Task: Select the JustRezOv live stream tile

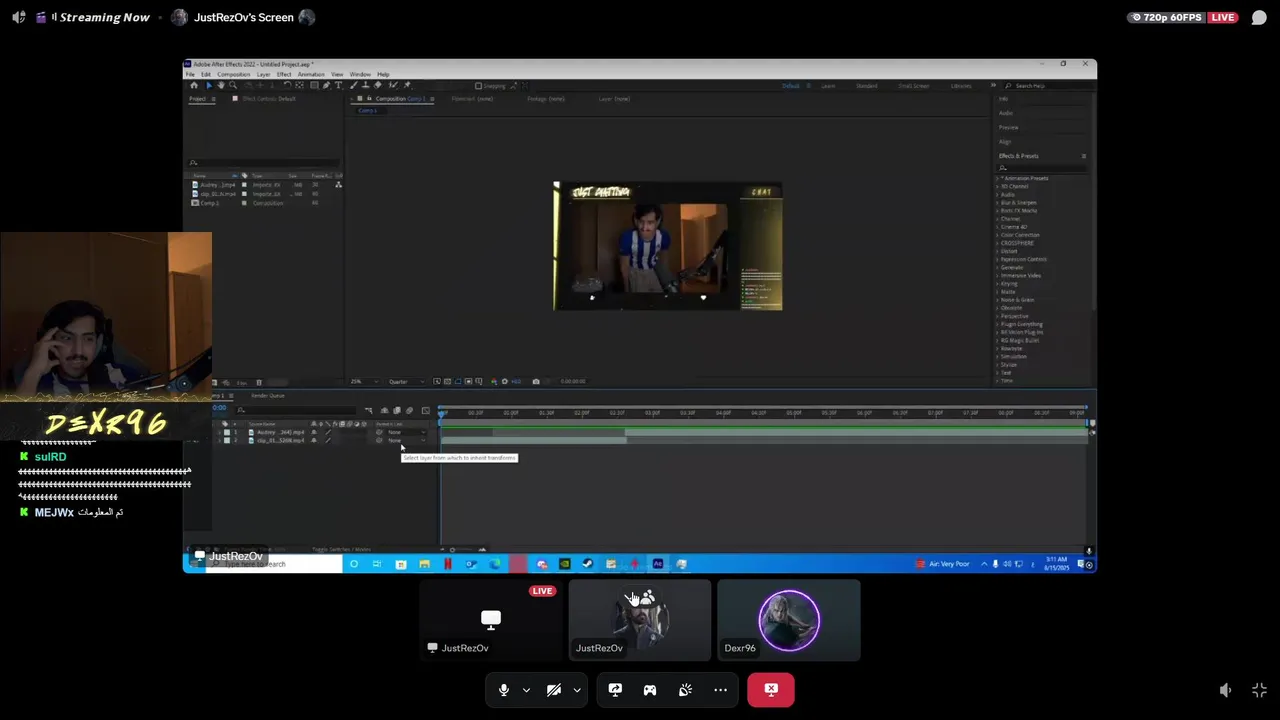Action: (491, 620)
